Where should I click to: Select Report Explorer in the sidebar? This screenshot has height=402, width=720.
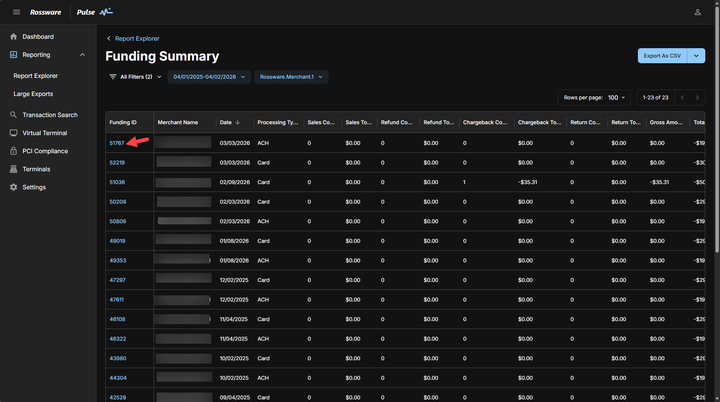[x=35, y=75]
